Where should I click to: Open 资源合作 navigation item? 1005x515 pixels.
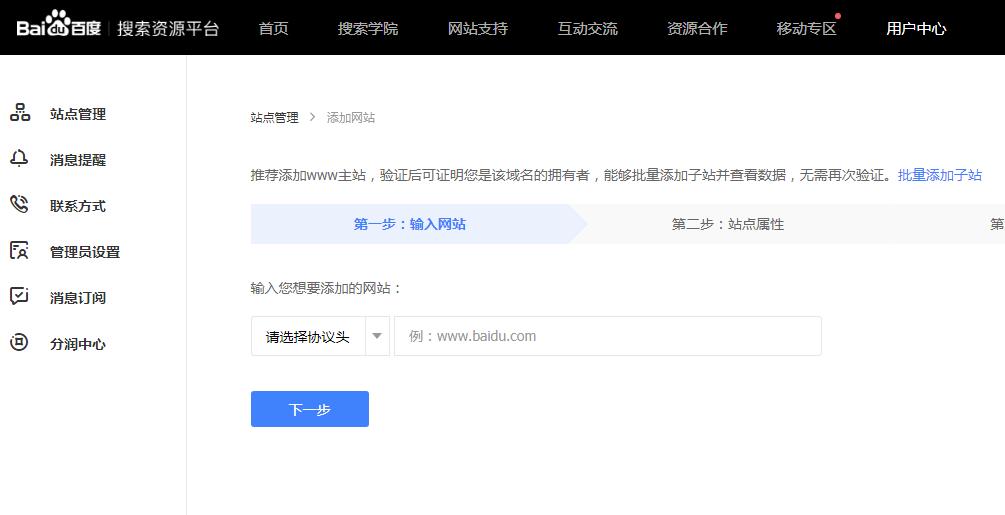point(697,28)
